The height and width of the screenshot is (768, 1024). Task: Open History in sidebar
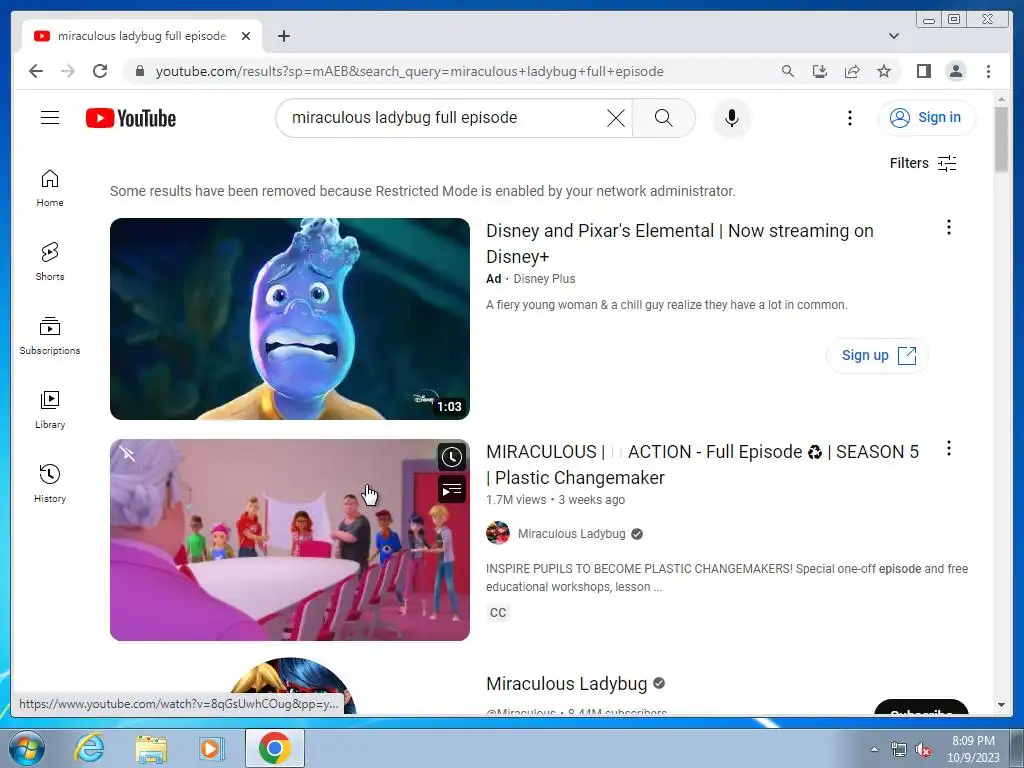(x=50, y=483)
